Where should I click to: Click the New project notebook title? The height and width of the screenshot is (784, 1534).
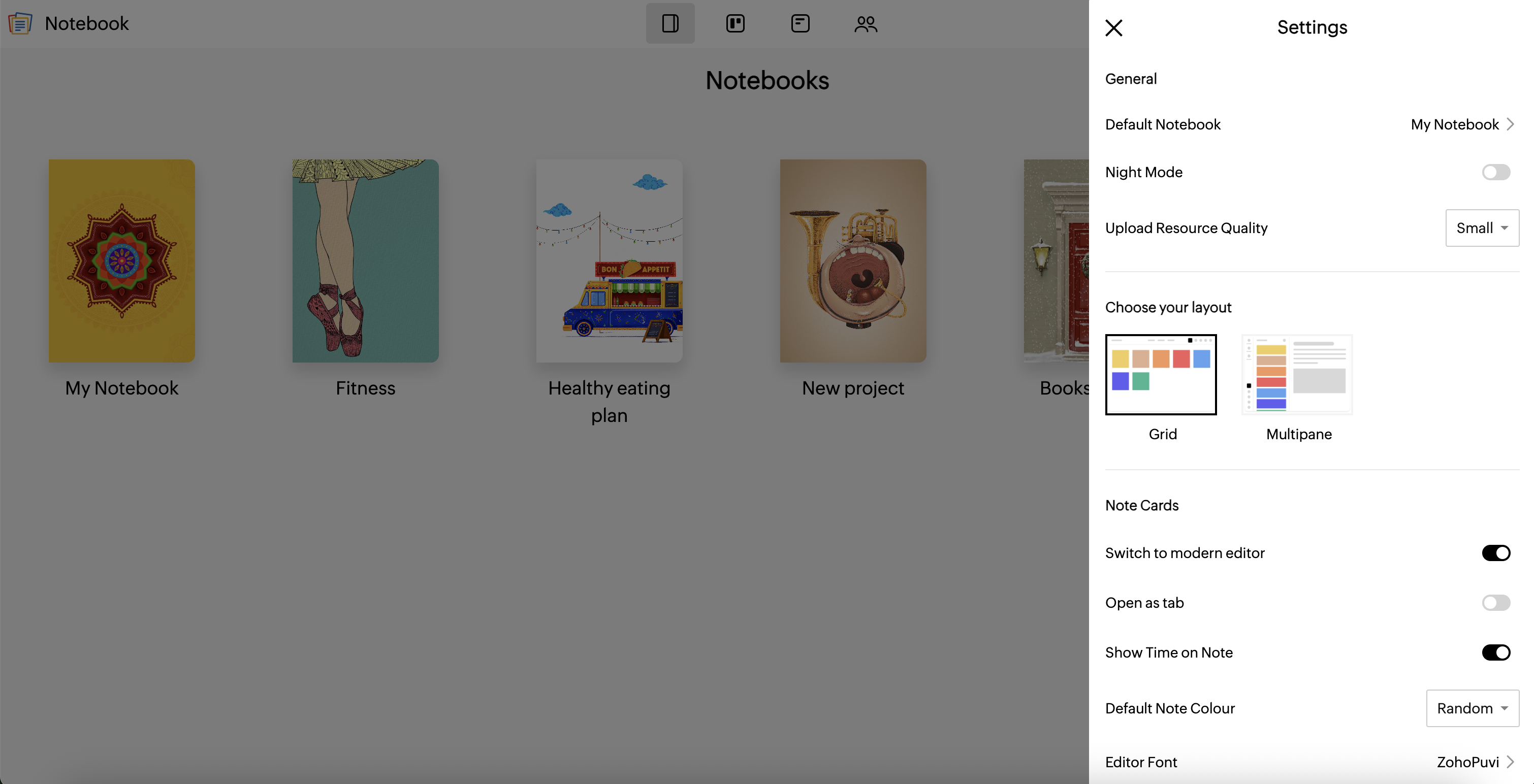tap(853, 388)
